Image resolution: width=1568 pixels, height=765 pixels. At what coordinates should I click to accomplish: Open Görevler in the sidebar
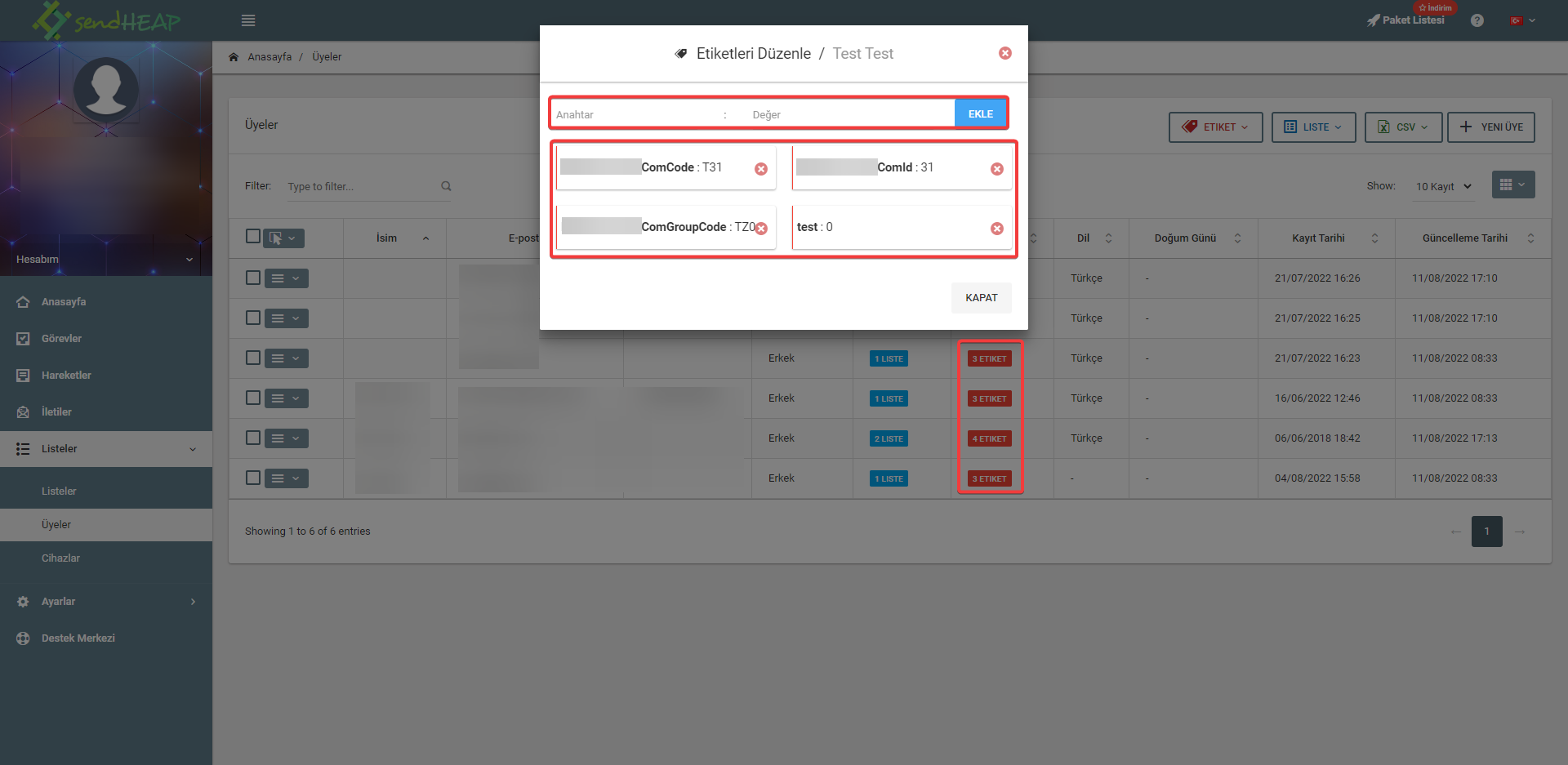[106, 339]
